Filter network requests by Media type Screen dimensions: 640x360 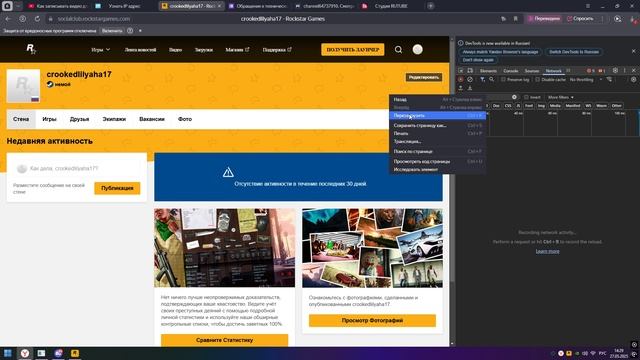(x=555, y=106)
